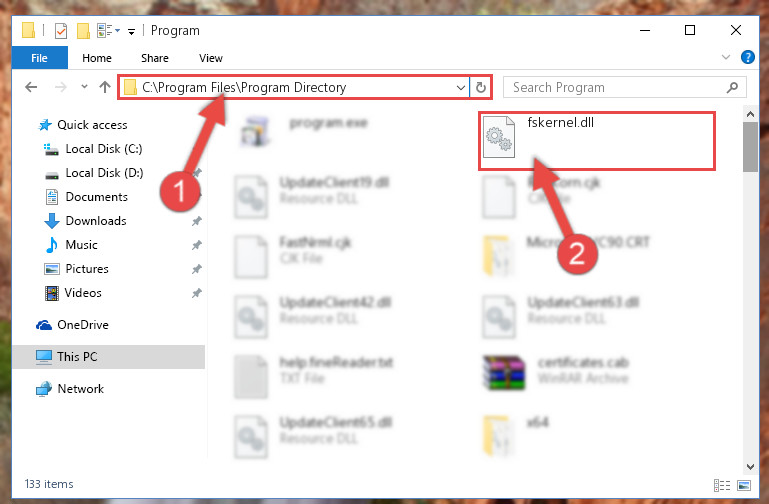Click the Back navigation arrow
Image resolution: width=769 pixels, height=504 pixels.
tap(31, 87)
